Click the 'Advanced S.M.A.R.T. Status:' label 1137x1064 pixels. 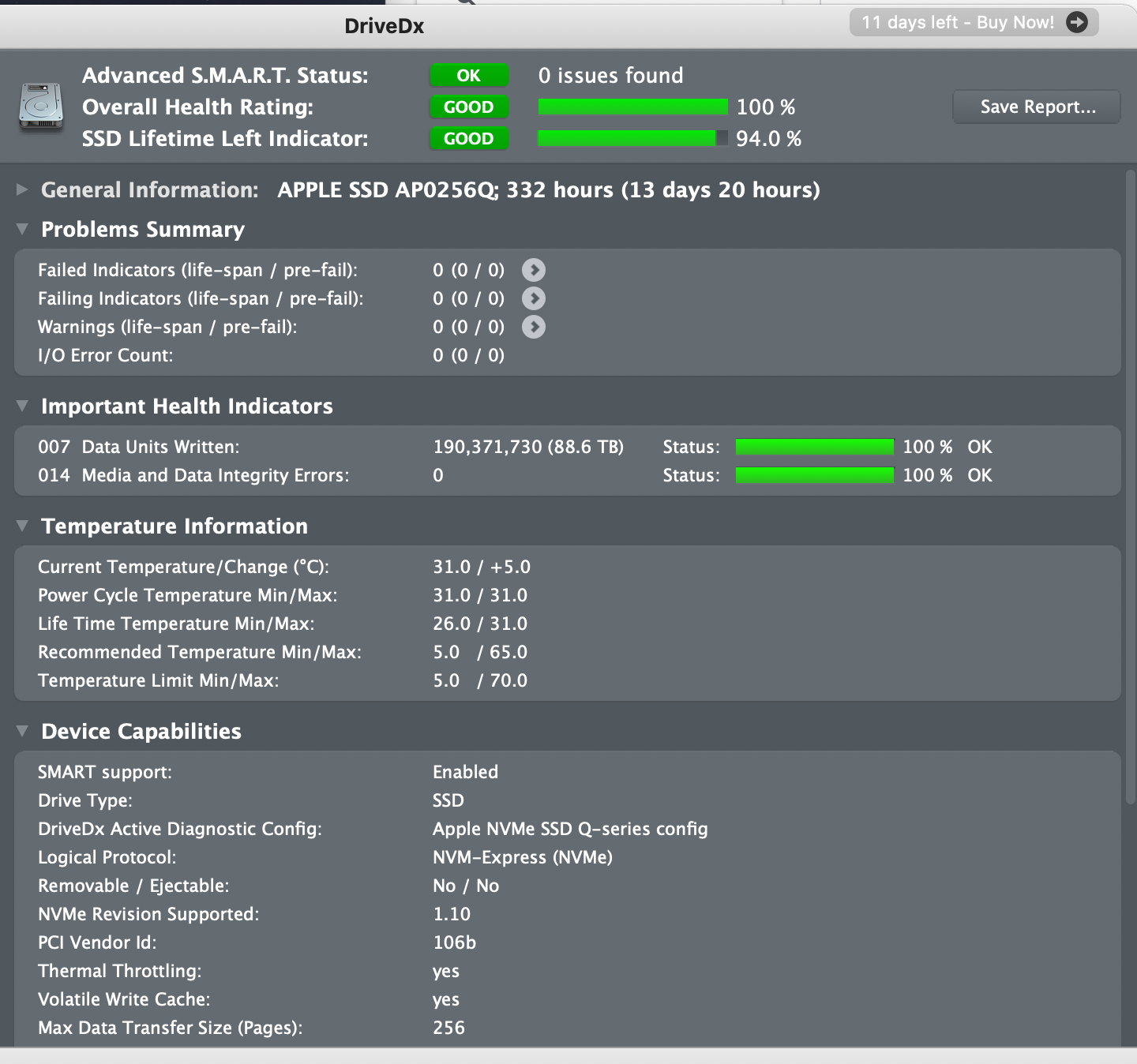click(225, 76)
